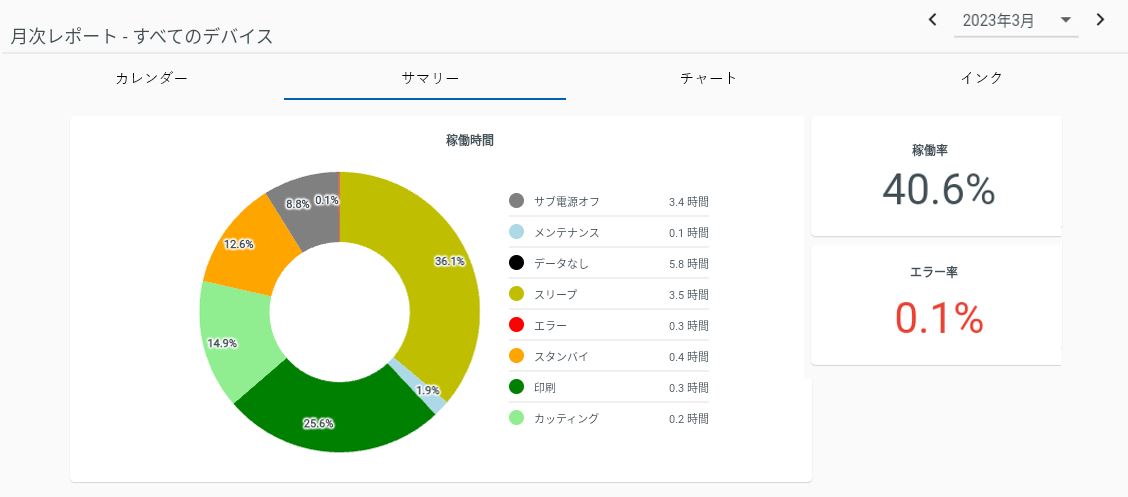
Task: Select the スタンバイ legend label
Action: click(561, 356)
